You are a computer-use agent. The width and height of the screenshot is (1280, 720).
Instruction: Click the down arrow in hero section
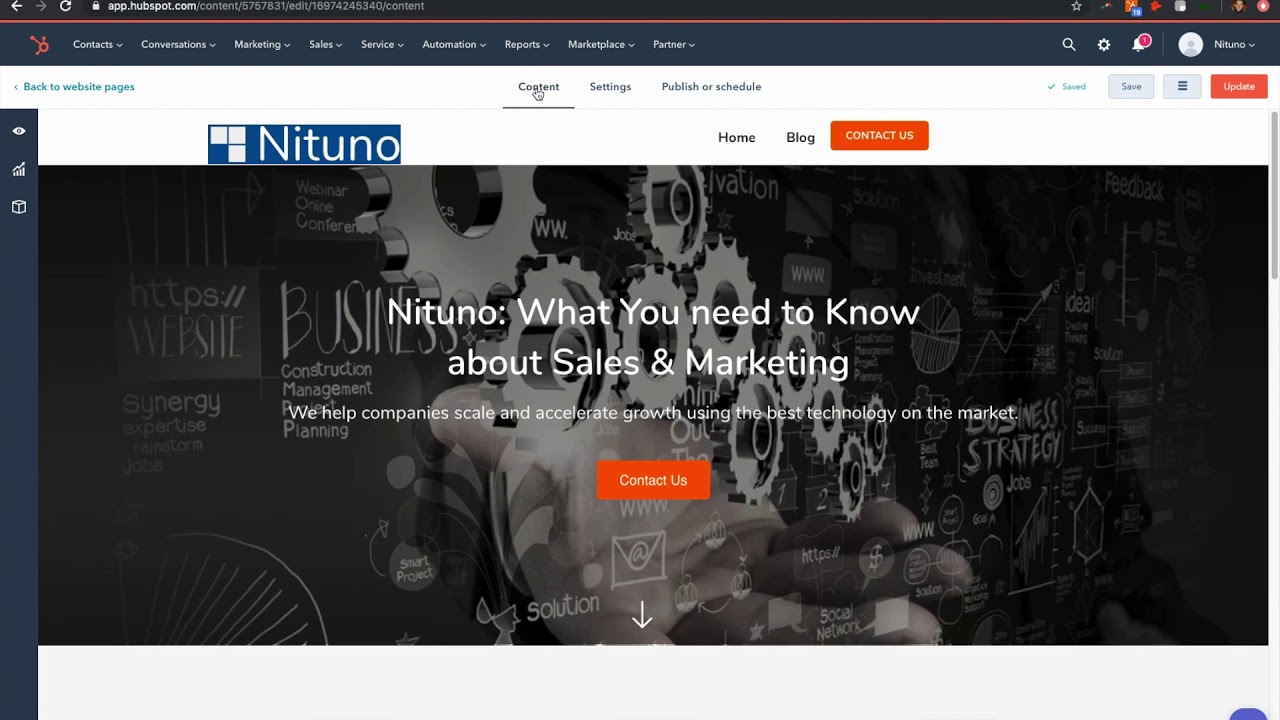click(x=642, y=615)
